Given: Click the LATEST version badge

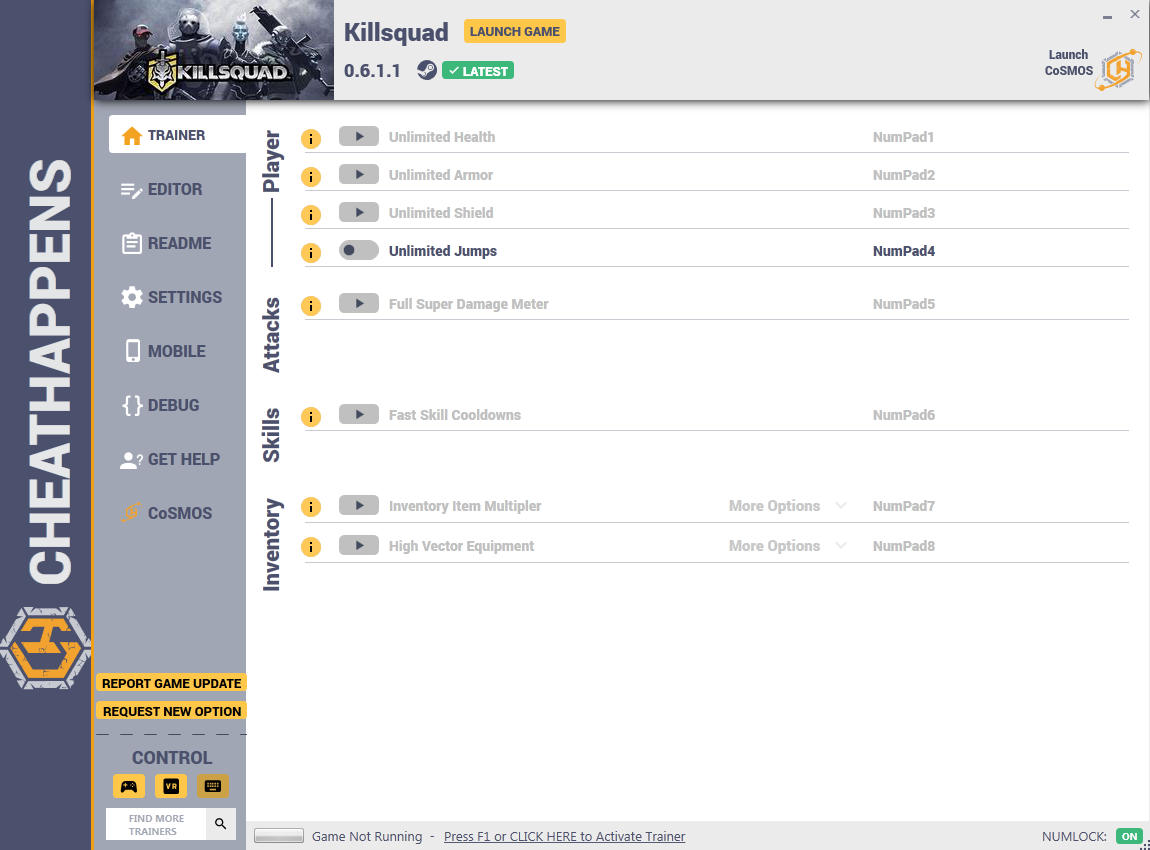Looking at the screenshot, I should pyautogui.click(x=478, y=71).
